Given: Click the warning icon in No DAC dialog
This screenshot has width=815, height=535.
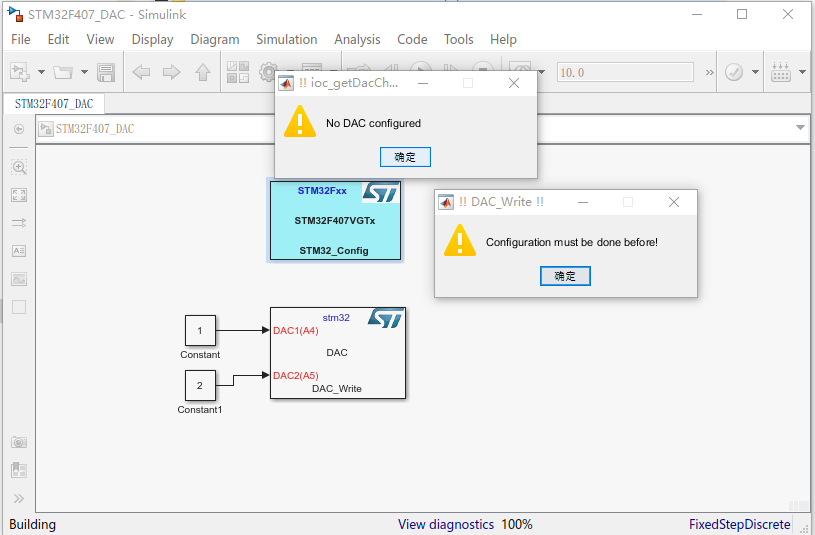Looking at the screenshot, I should click(300, 122).
